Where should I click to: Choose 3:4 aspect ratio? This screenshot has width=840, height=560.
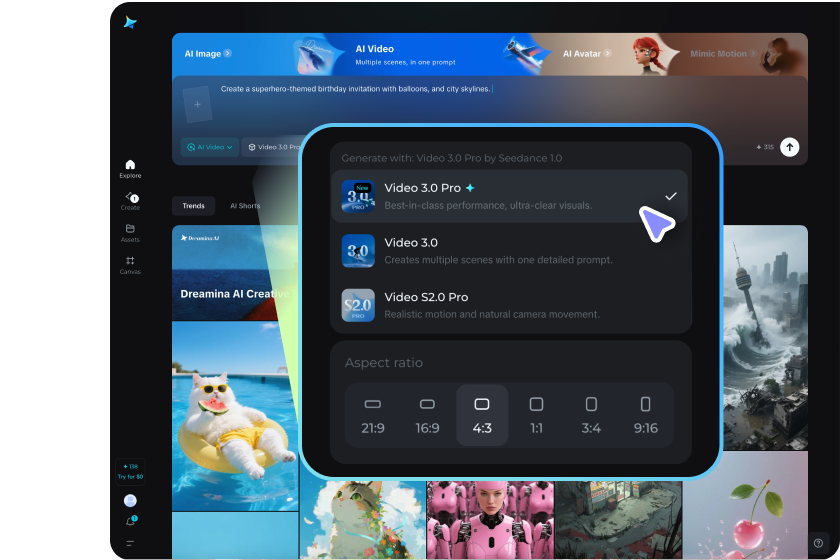click(x=591, y=415)
